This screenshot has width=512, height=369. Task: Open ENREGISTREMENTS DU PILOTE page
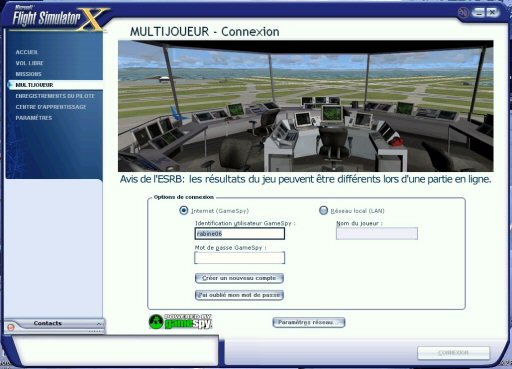coord(55,96)
